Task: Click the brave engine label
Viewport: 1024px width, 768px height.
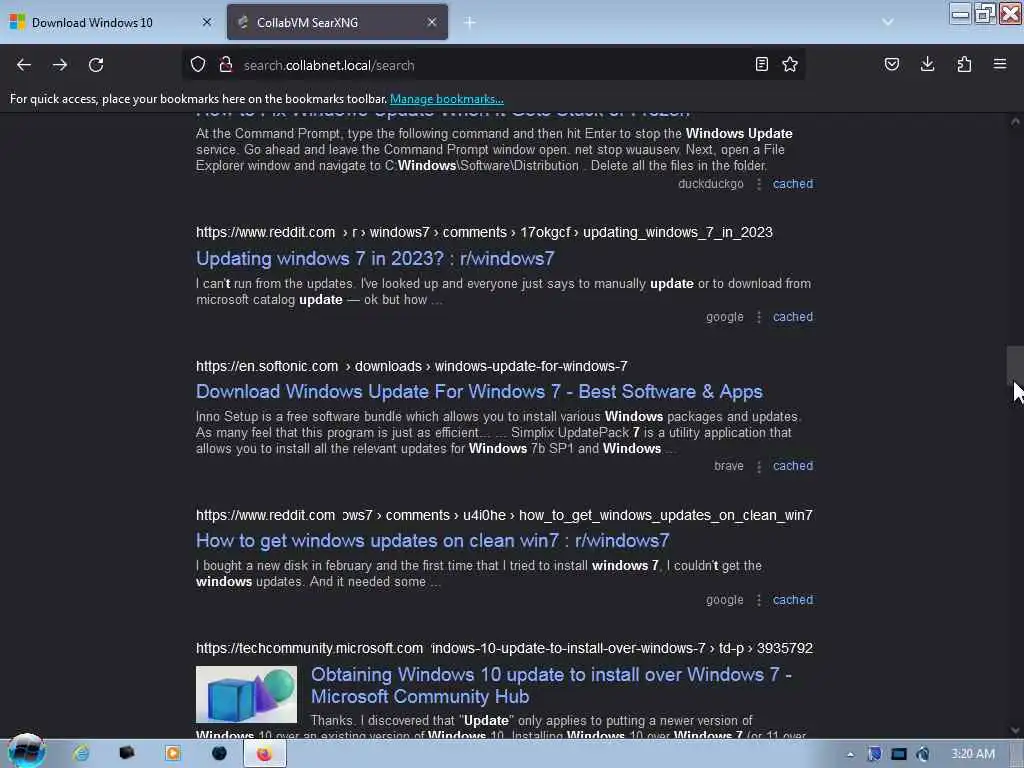Action: [x=729, y=466]
